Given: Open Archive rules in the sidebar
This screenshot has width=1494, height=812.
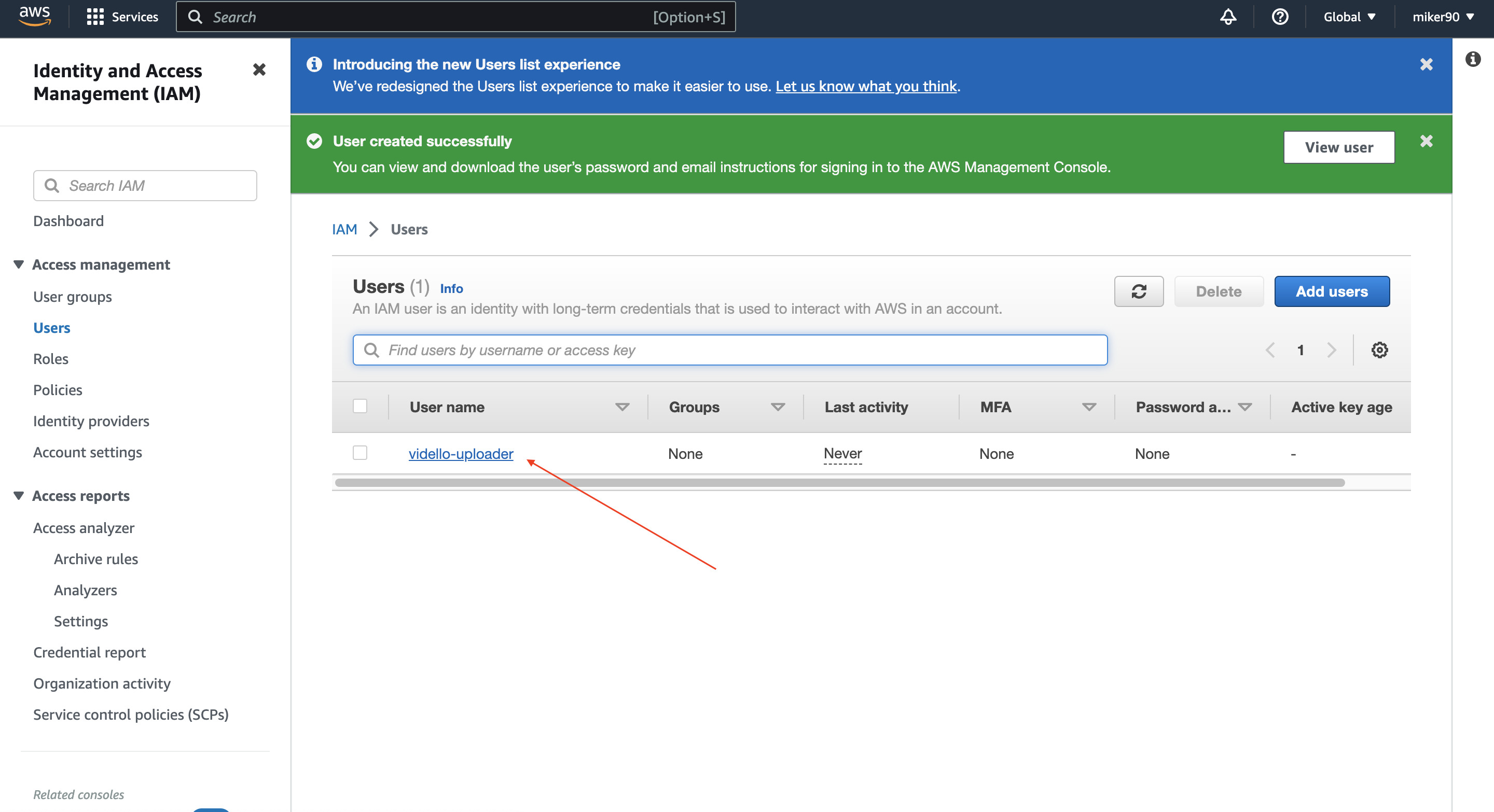Looking at the screenshot, I should [x=95, y=559].
